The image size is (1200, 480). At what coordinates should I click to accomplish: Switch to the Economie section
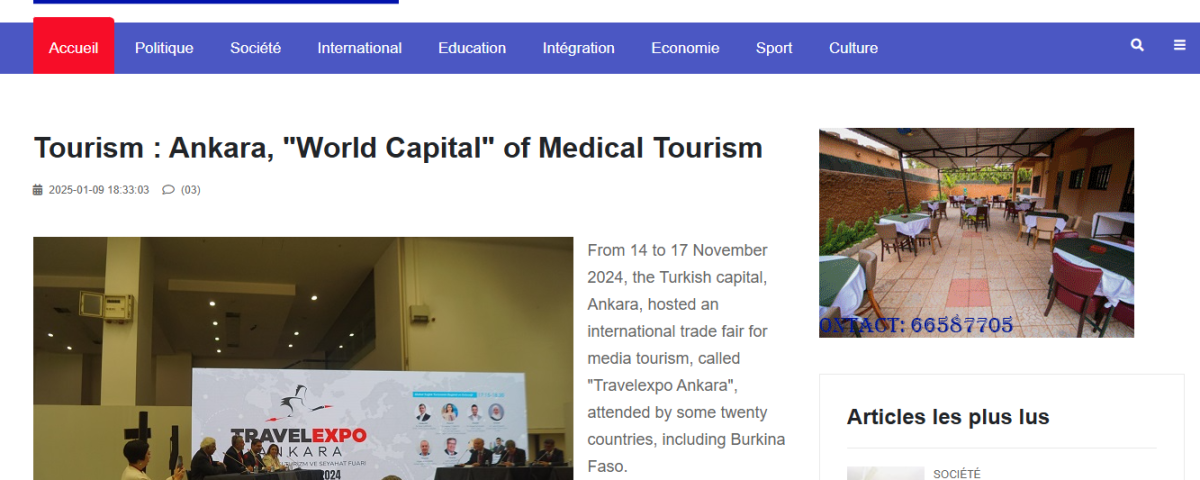tap(685, 48)
